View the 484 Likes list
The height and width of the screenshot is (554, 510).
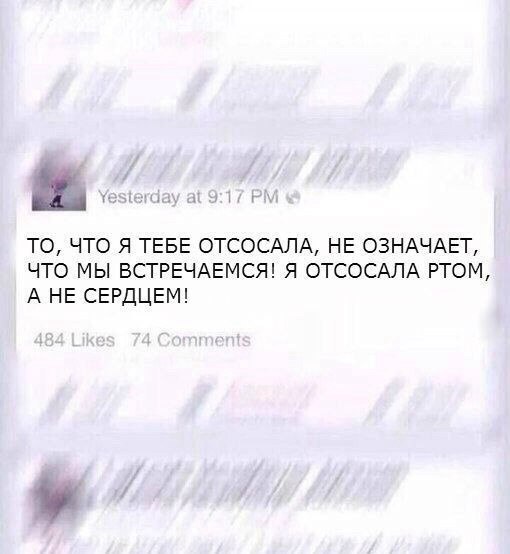(74, 341)
